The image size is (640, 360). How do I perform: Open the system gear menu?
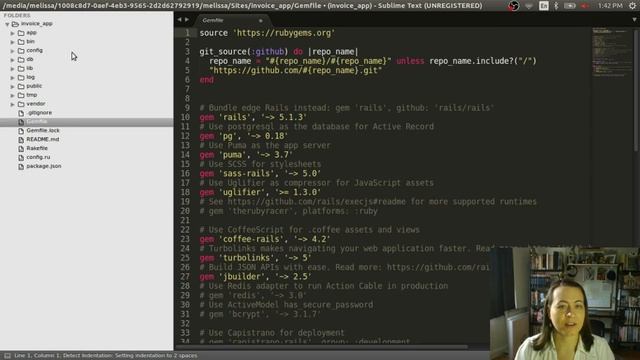pos(632,6)
